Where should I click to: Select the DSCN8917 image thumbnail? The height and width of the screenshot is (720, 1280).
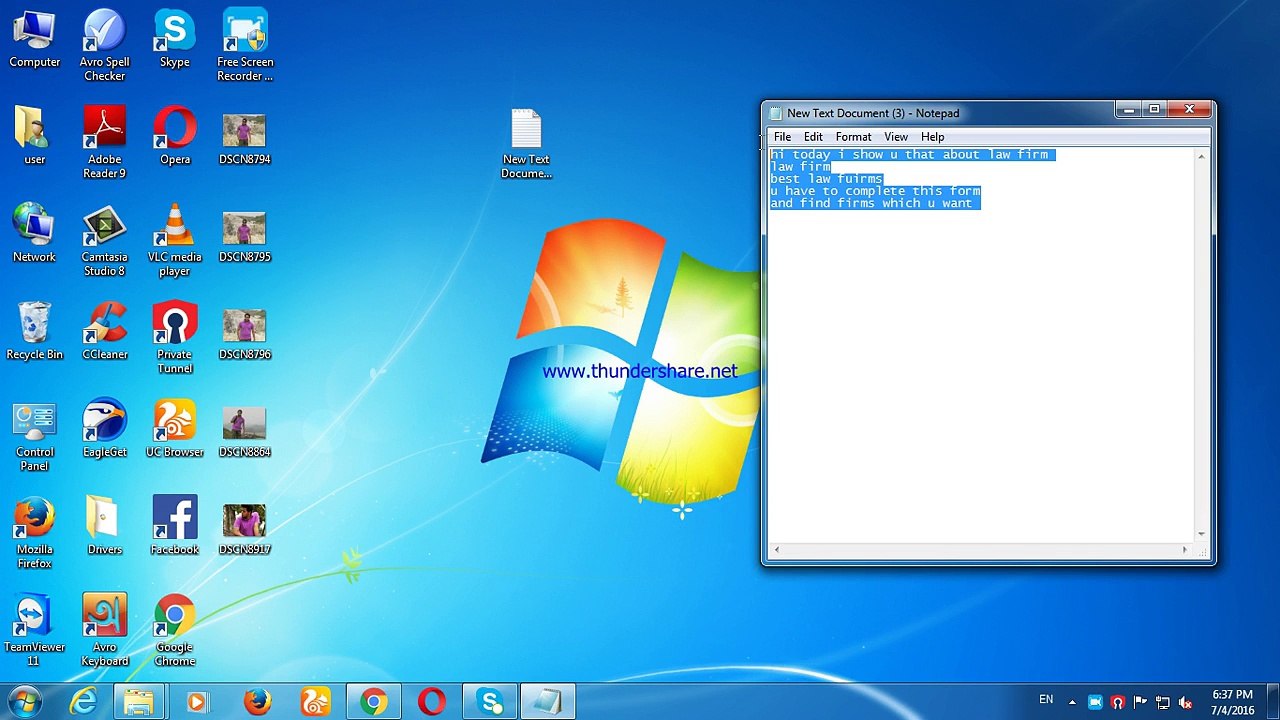(x=245, y=527)
